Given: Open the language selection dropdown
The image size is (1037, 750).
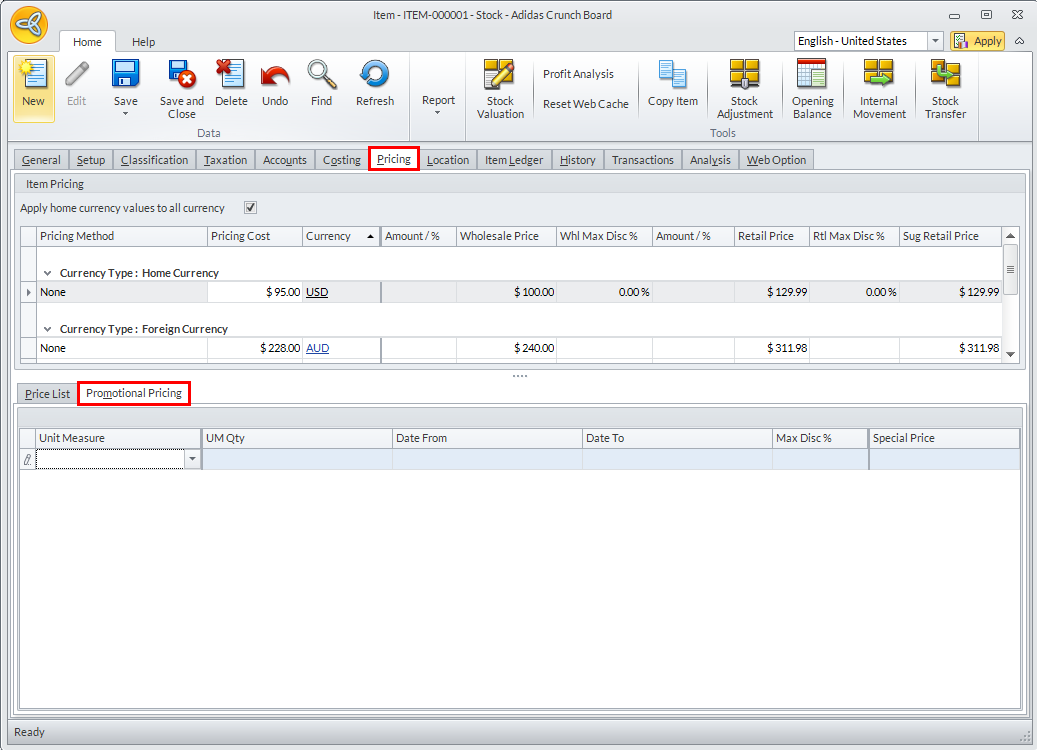Looking at the screenshot, I should pyautogui.click(x=935, y=41).
